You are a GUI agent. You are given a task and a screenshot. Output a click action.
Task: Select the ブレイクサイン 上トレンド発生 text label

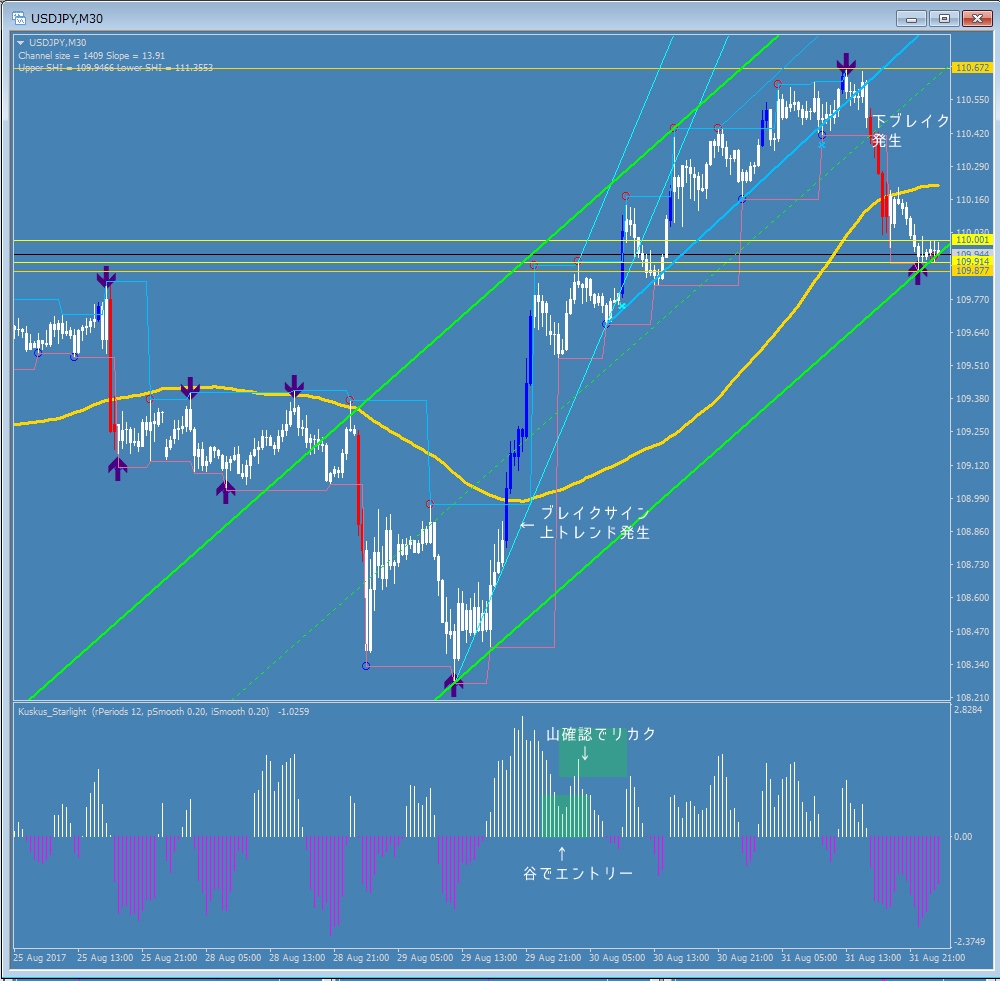594,523
